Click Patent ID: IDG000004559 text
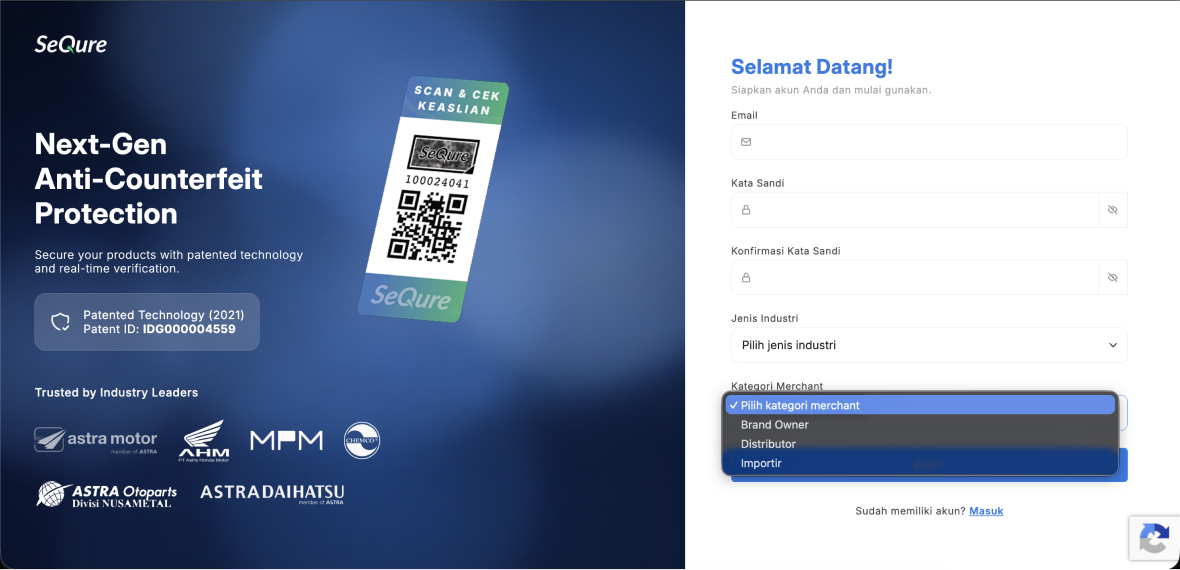The image size is (1180, 570). click(160, 329)
